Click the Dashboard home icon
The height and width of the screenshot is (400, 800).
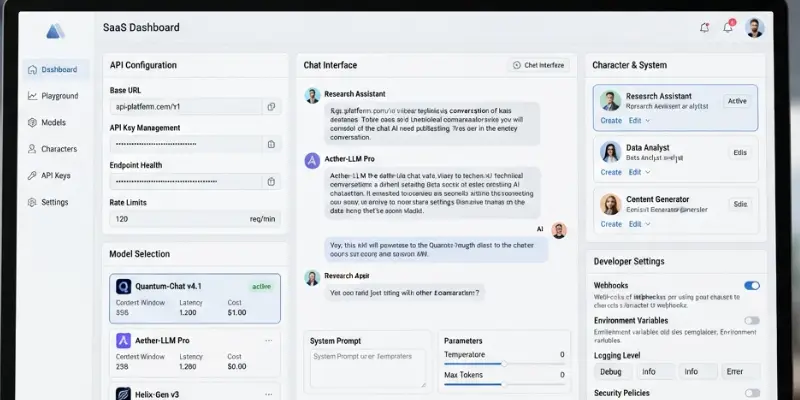[x=32, y=69]
